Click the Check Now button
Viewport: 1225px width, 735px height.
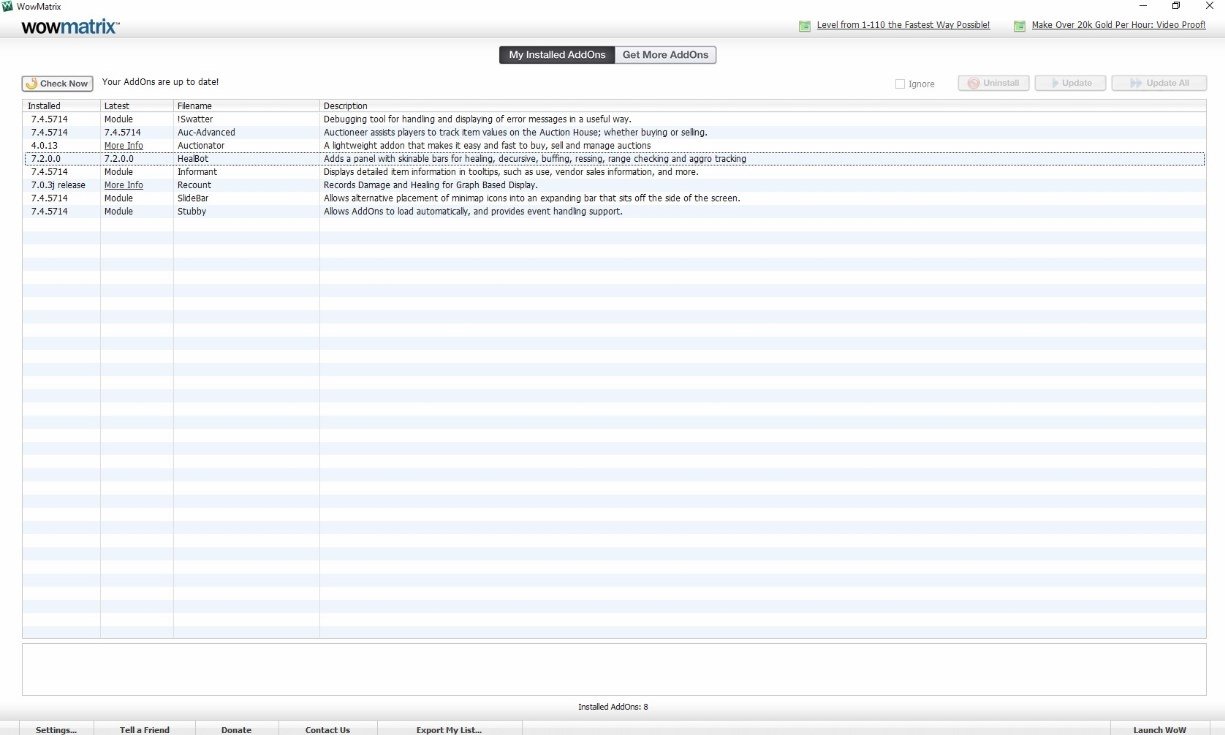coord(57,84)
